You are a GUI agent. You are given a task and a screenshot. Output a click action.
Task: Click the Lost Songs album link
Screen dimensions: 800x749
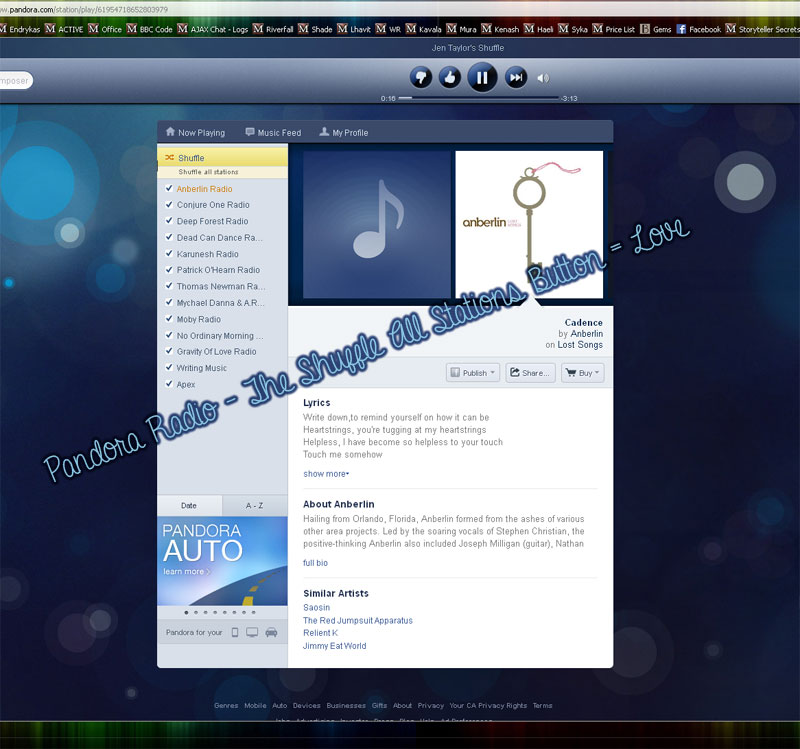coord(580,345)
